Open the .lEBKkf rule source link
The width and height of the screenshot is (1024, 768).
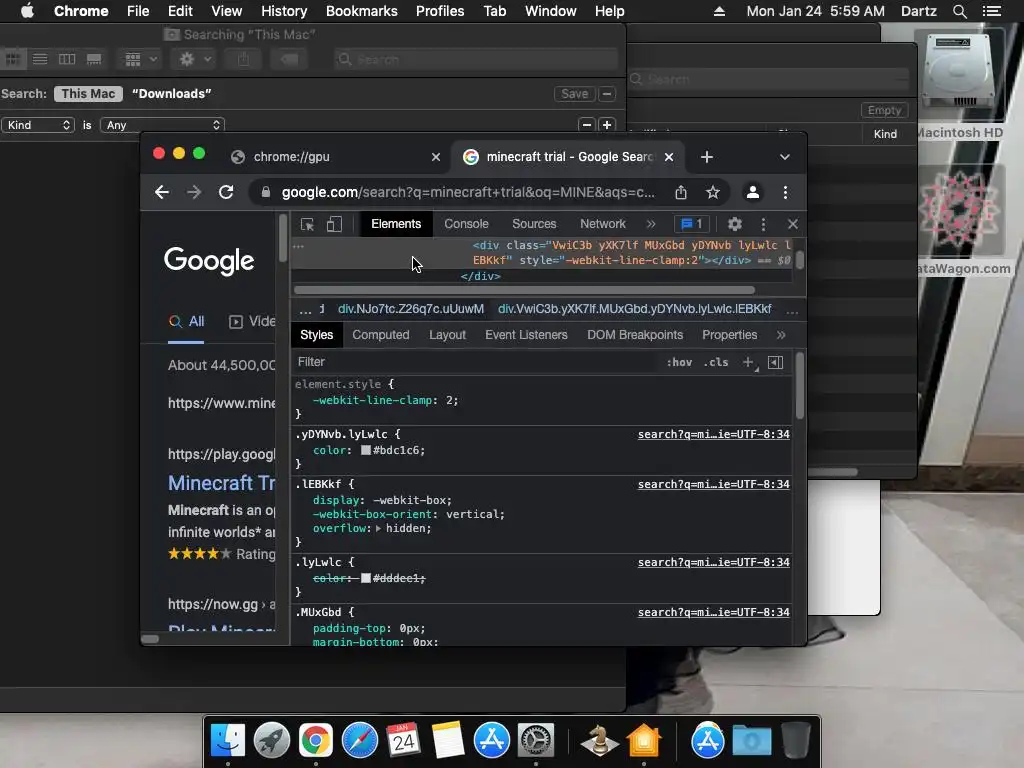(714, 484)
